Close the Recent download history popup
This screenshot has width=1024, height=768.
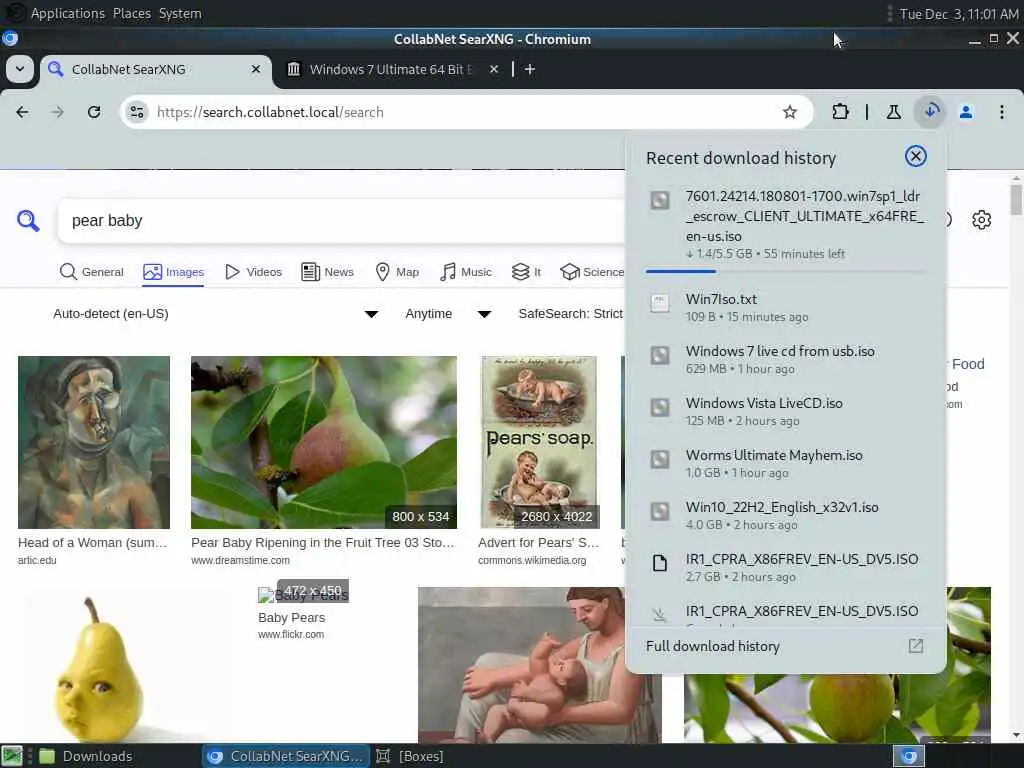[x=916, y=156]
